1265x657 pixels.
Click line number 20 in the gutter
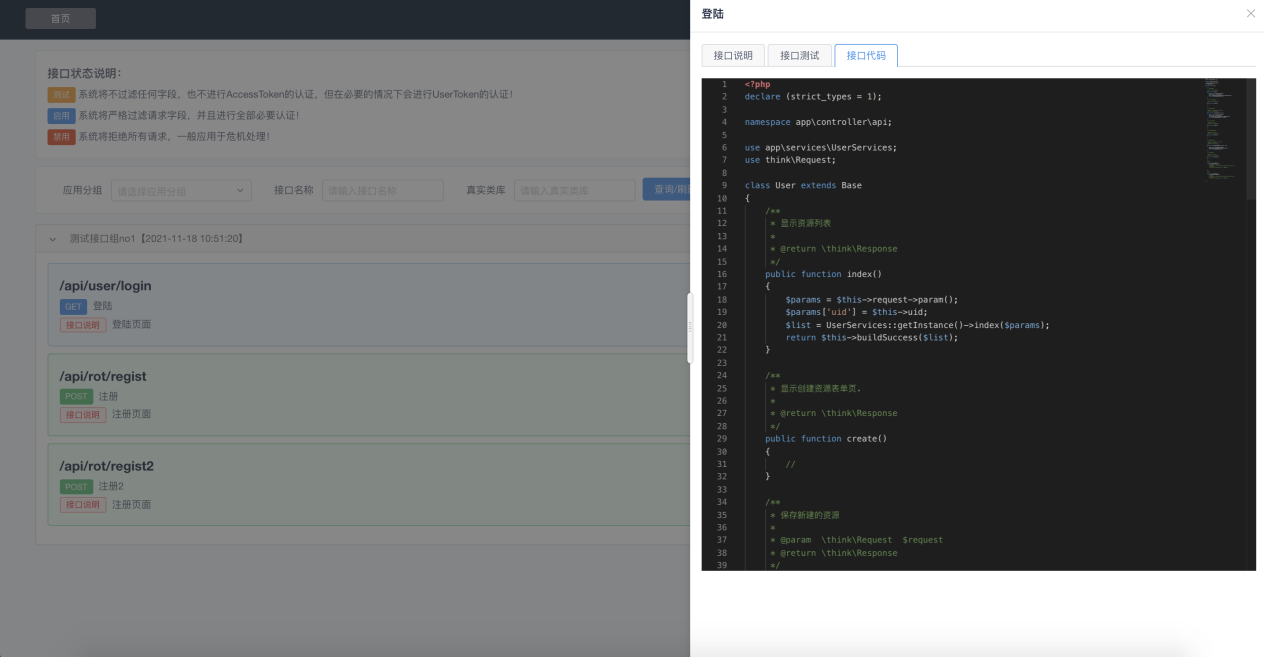pos(722,325)
